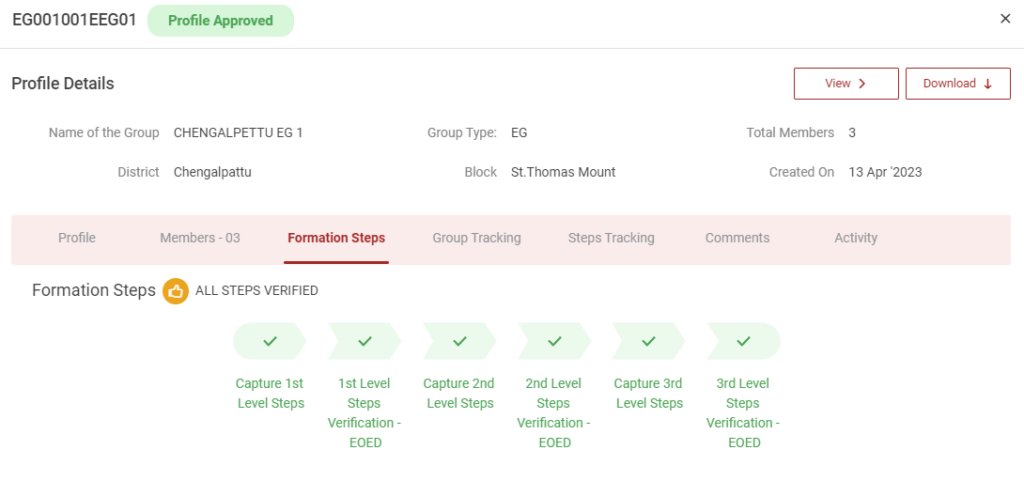The image size is (1024, 481).
Task: Select the Formation Steps tab
Action: point(336,238)
